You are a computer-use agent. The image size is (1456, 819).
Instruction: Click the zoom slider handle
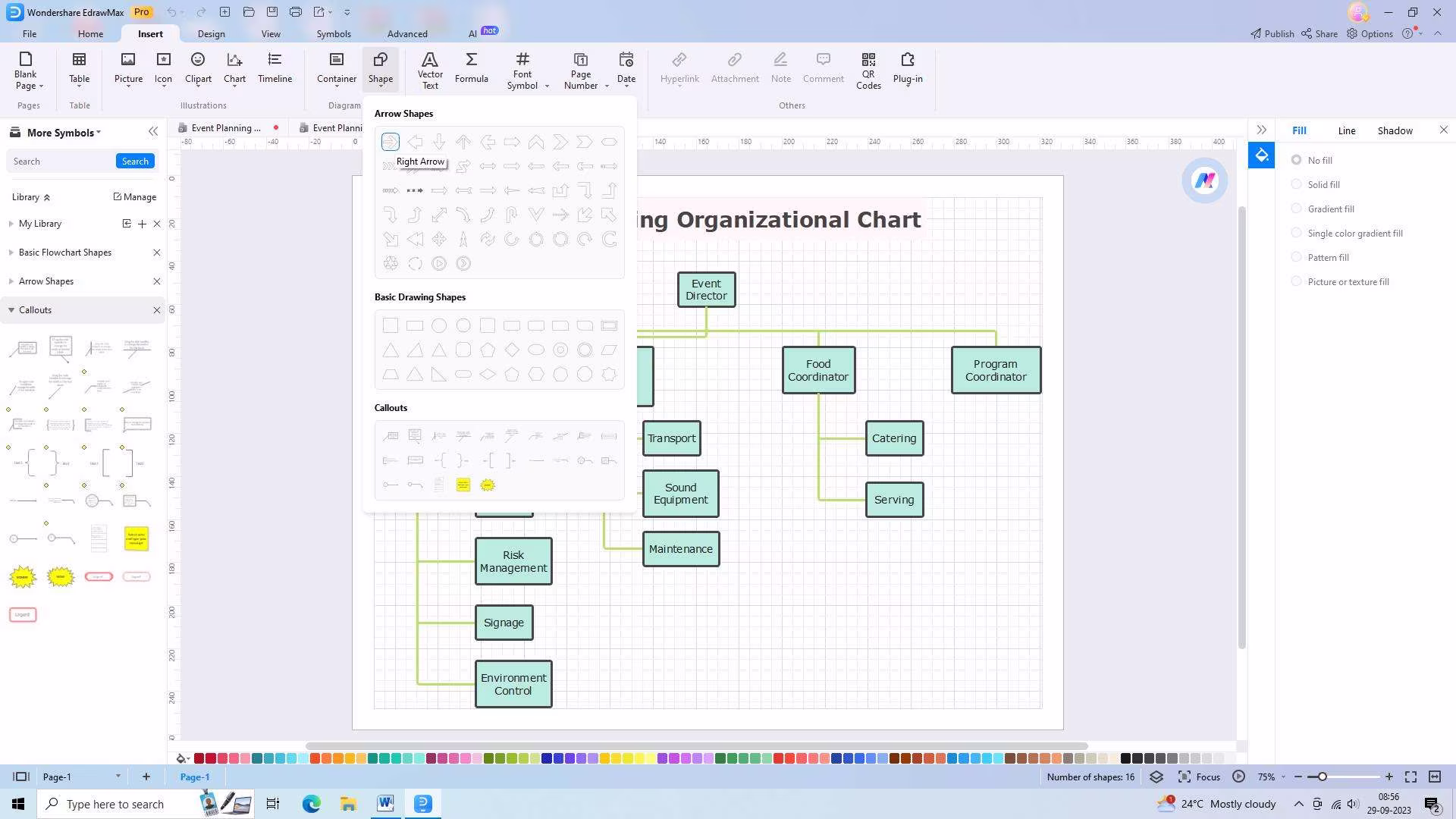[x=1322, y=777]
